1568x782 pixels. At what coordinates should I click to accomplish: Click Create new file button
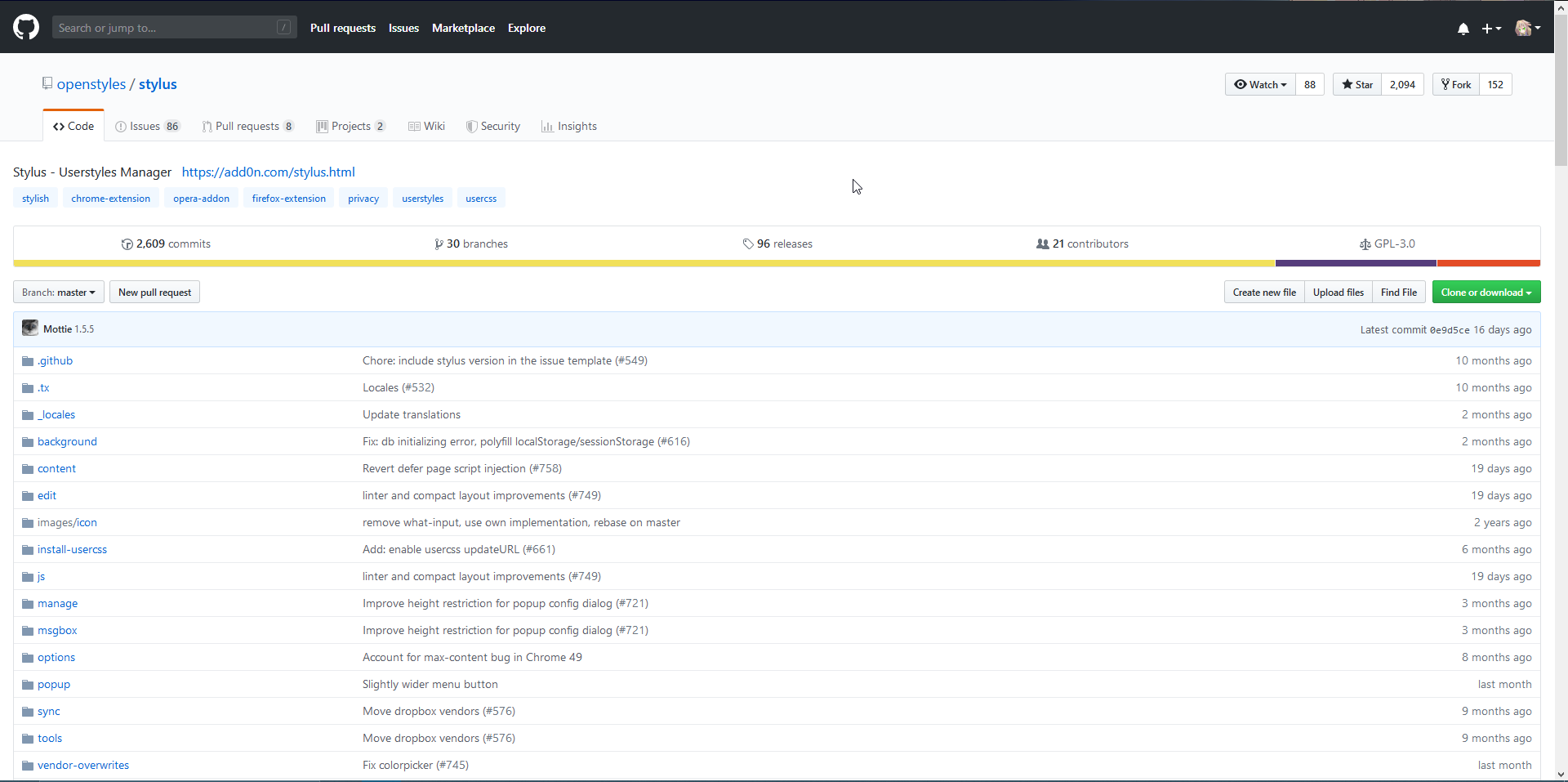[1264, 293]
